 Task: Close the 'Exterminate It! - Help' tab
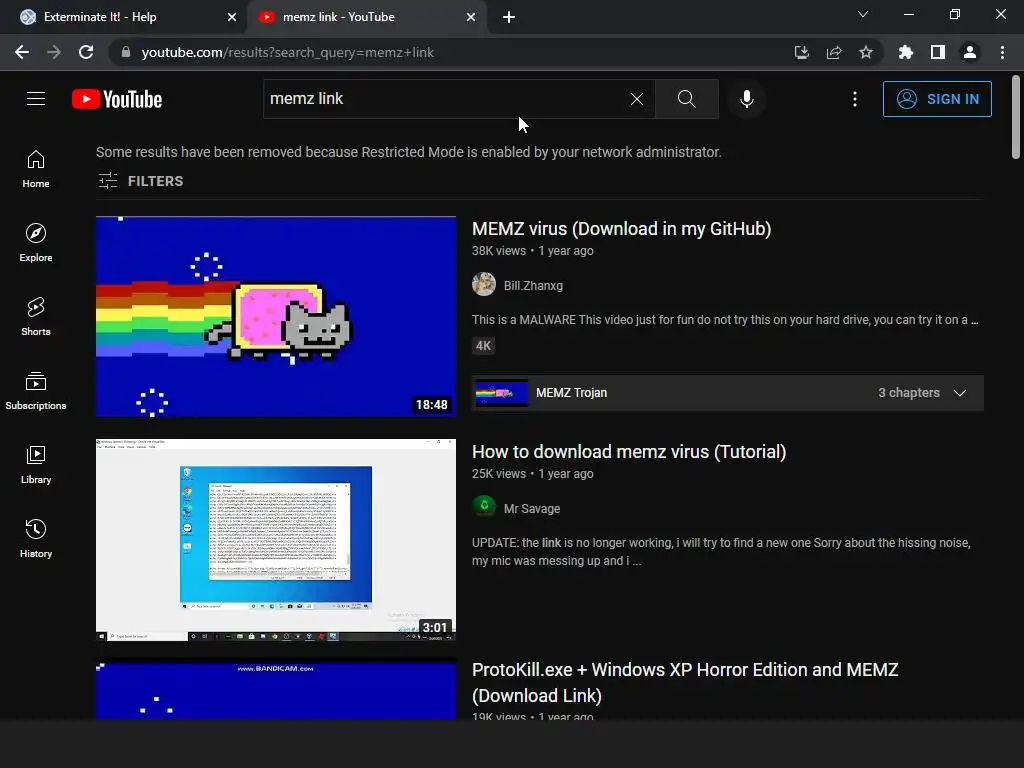[232, 17]
